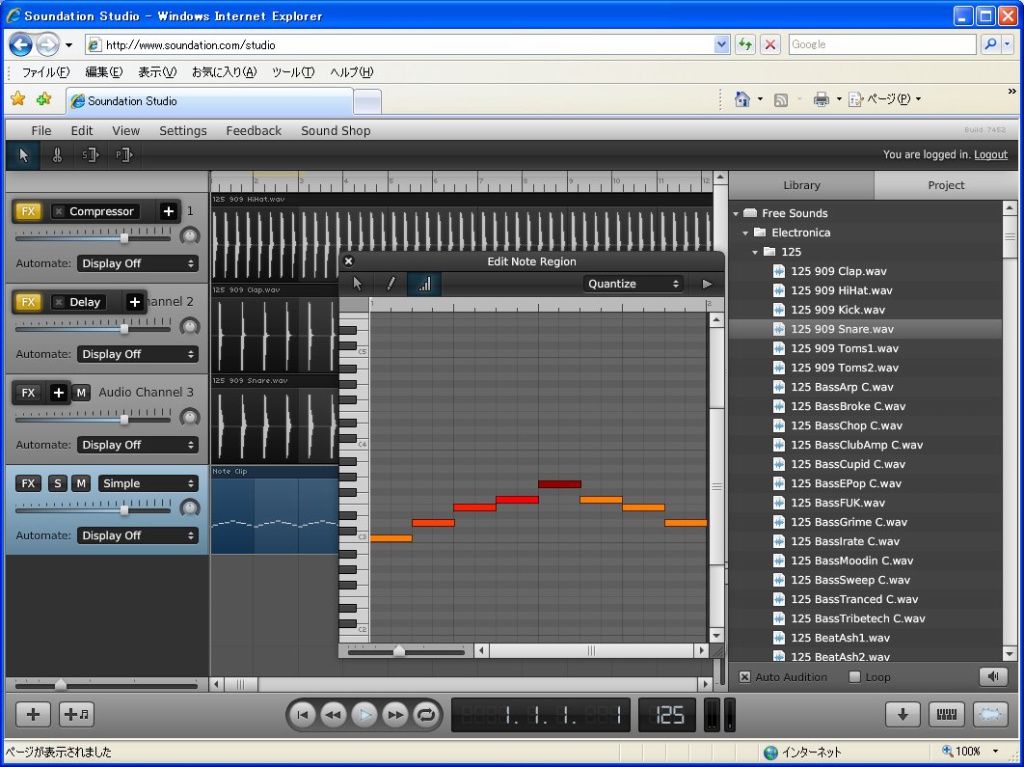
Task: Mute the Simple instrument channel
Action: (x=81, y=483)
